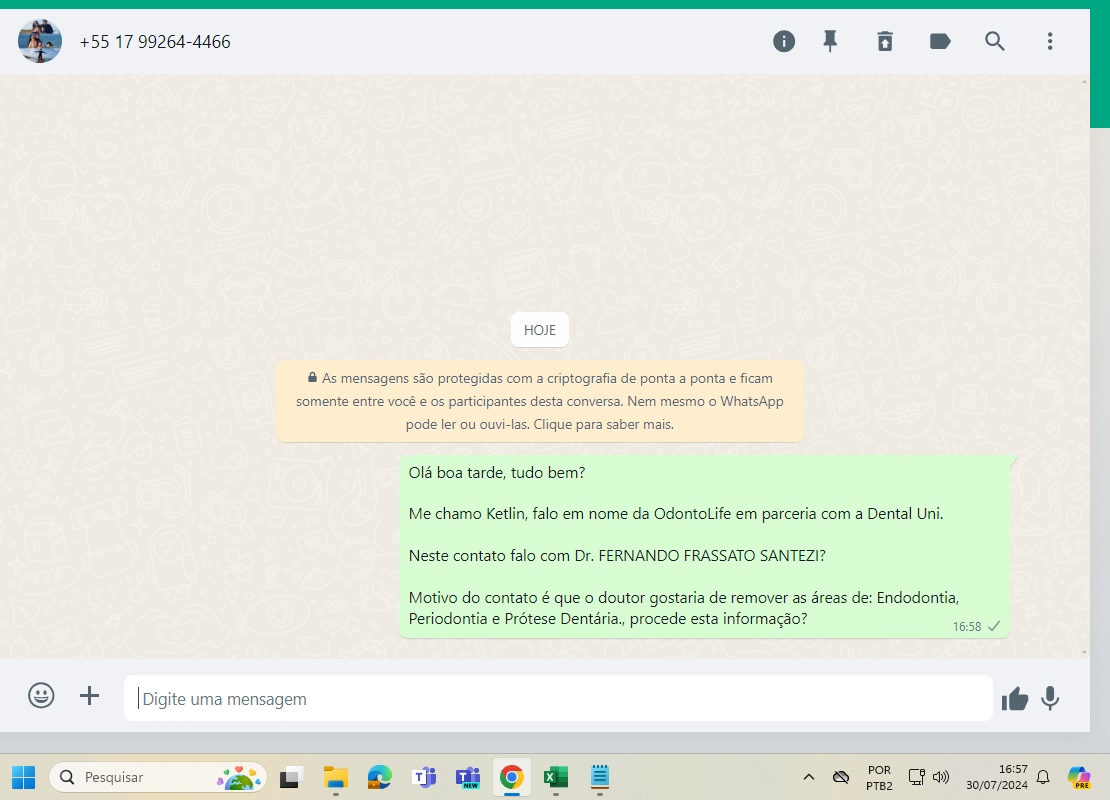Click chat scrollbar up arrow
This screenshot has width=1110, height=800.
(x=1085, y=81)
